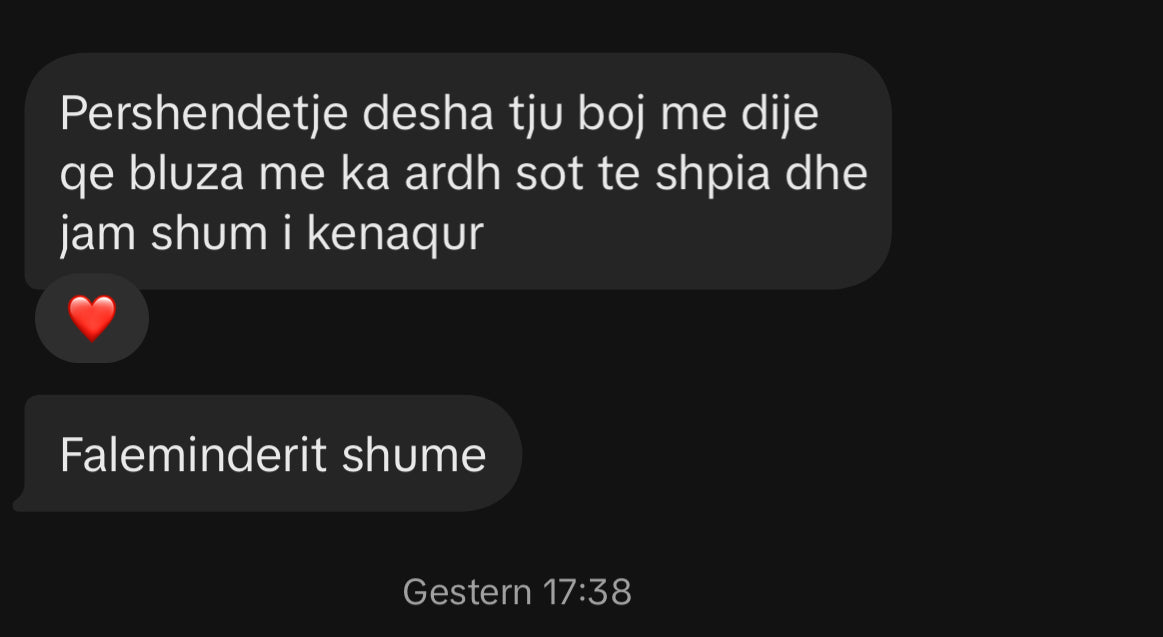Click the word kenaqur
The image size is (1163, 637).
395,236
